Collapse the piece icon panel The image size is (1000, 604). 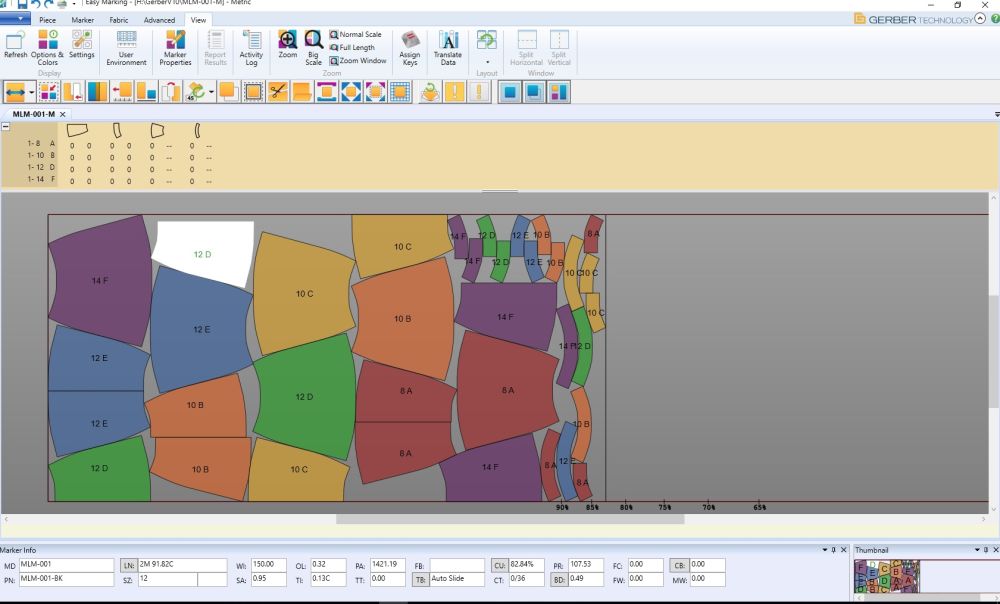[6, 126]
